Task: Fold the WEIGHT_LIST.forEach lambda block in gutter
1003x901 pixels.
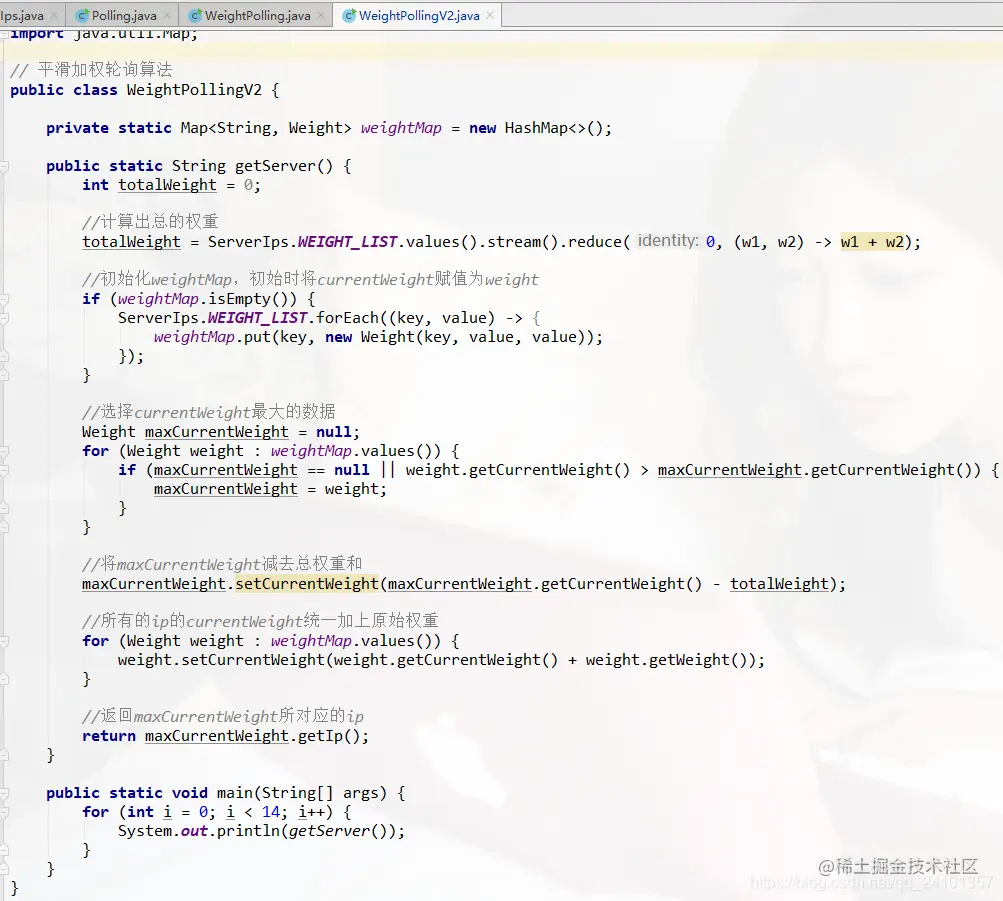Action: click(4, 318)
